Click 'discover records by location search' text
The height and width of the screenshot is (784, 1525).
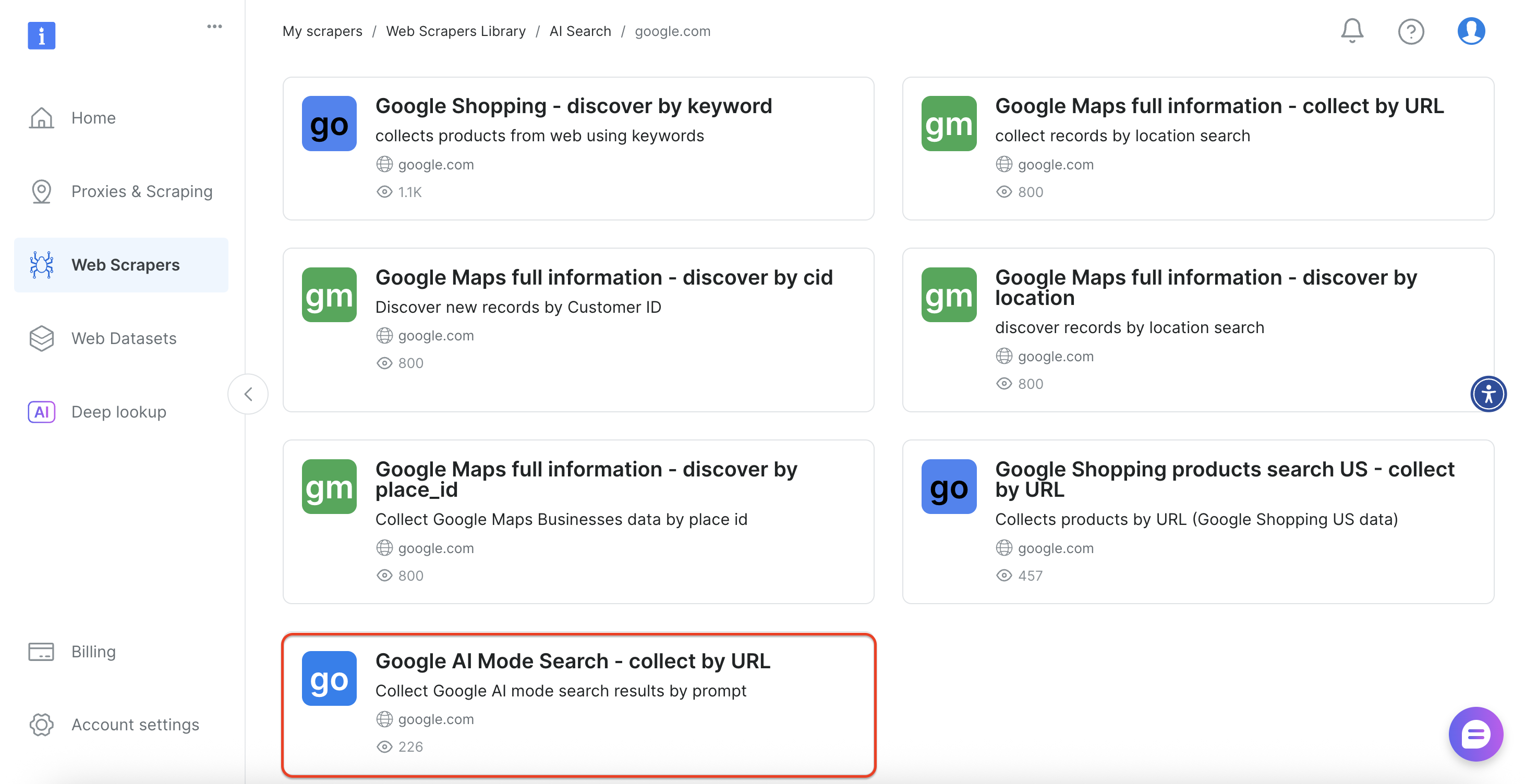click(x=1130, y=328)
